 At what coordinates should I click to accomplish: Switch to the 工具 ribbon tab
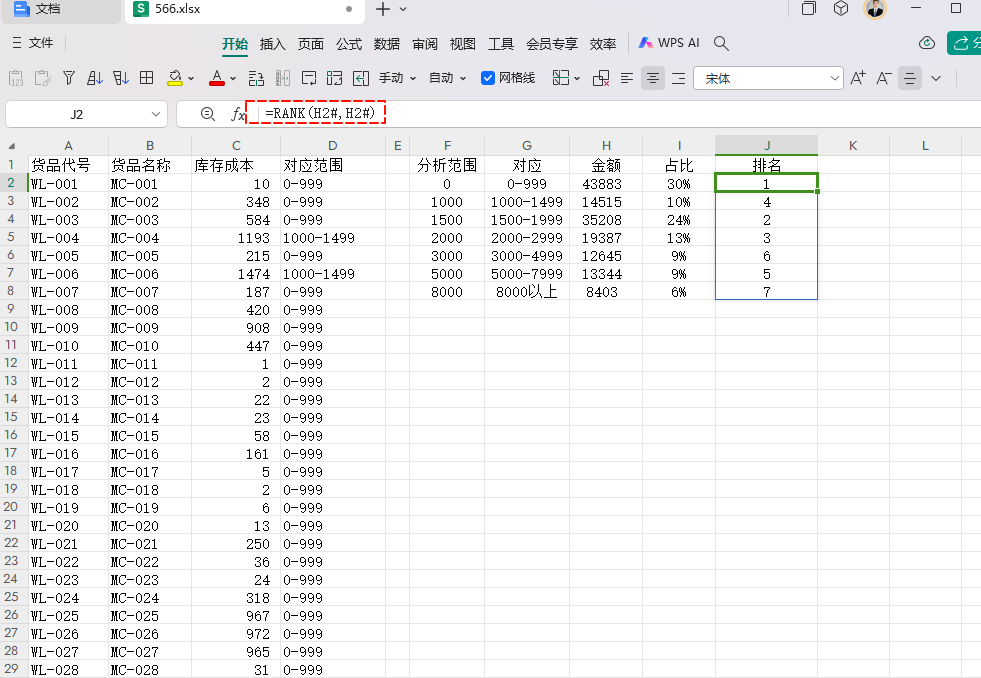click(x=501, y=44)
